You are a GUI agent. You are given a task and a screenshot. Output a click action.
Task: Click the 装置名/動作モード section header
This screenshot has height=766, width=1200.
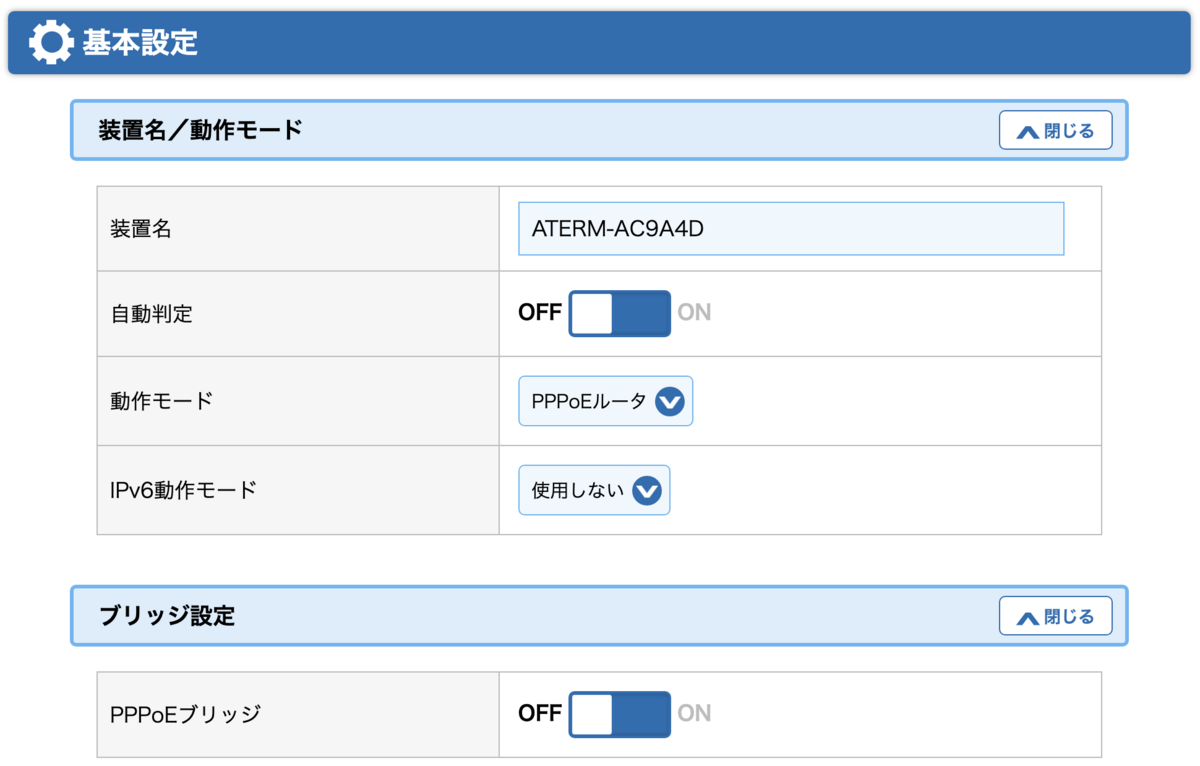200,130
